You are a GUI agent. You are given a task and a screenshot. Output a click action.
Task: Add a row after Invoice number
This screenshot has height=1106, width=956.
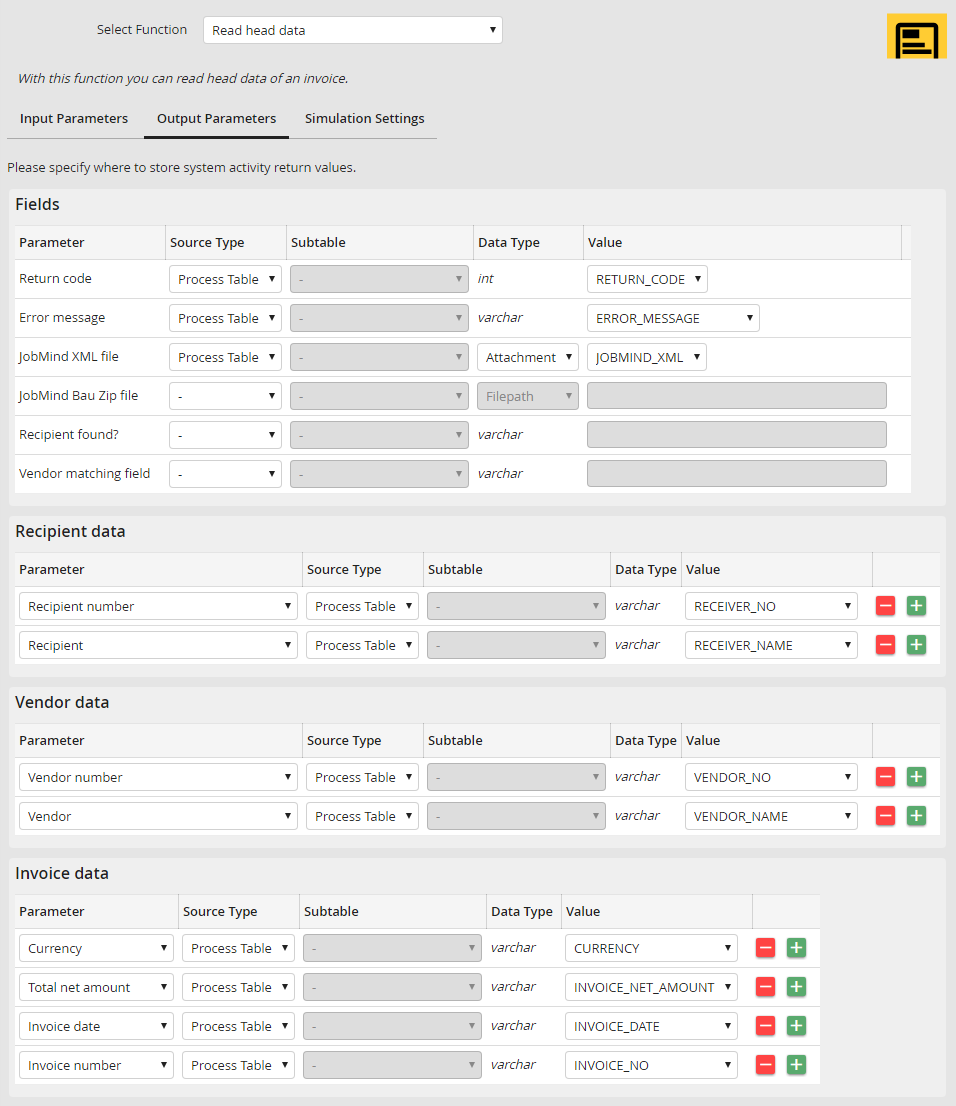796,1065
